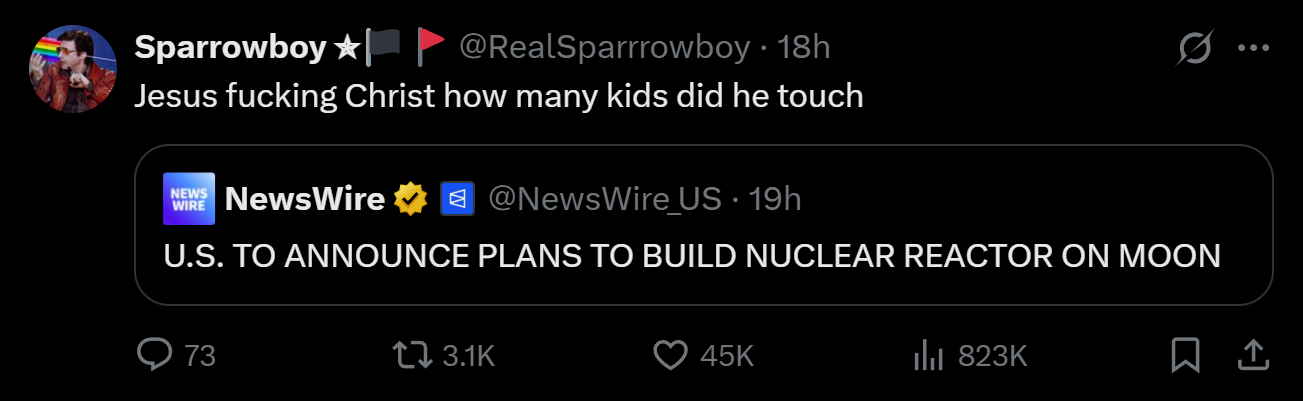Like the tweet with the heart icon
The image size is (1303, 401).
[x=671, y=354]
